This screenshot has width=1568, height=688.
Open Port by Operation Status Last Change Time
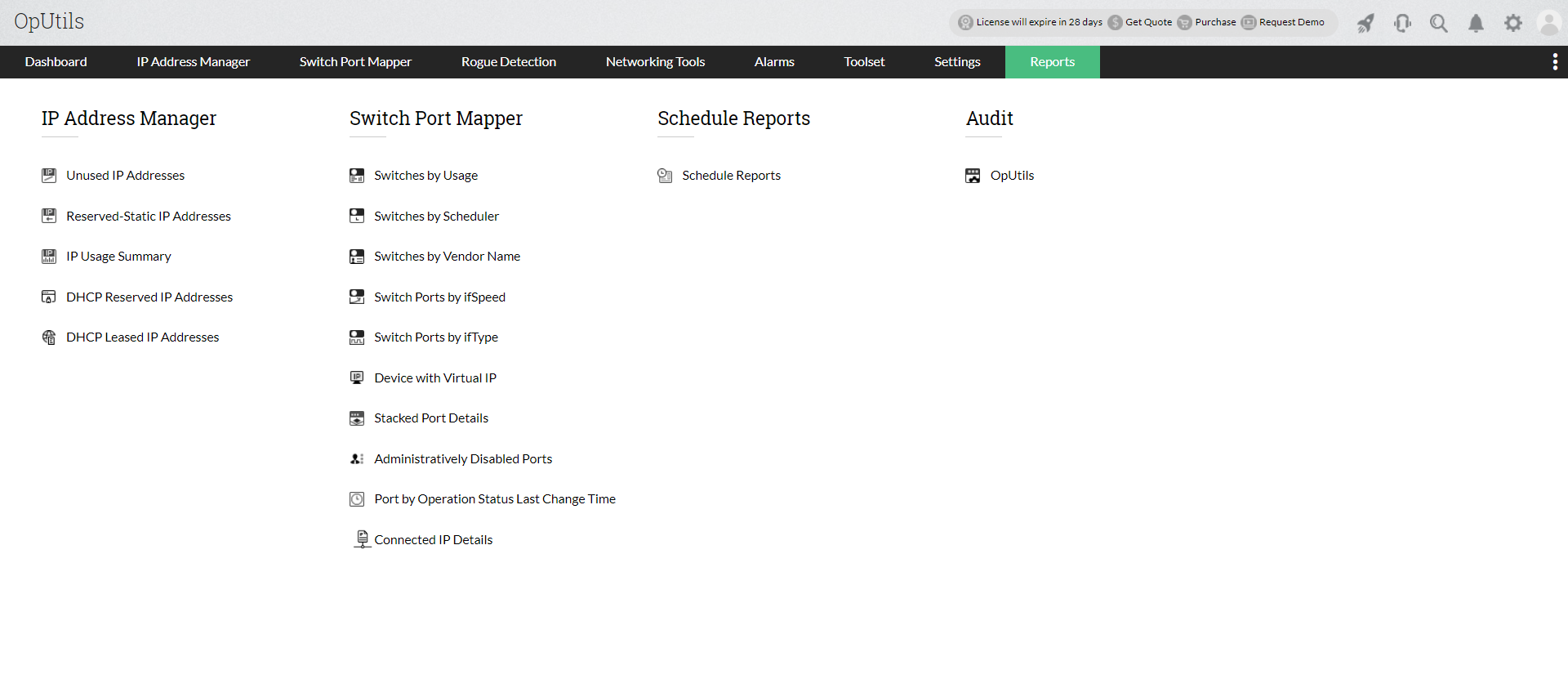click(x=495, y=499)
